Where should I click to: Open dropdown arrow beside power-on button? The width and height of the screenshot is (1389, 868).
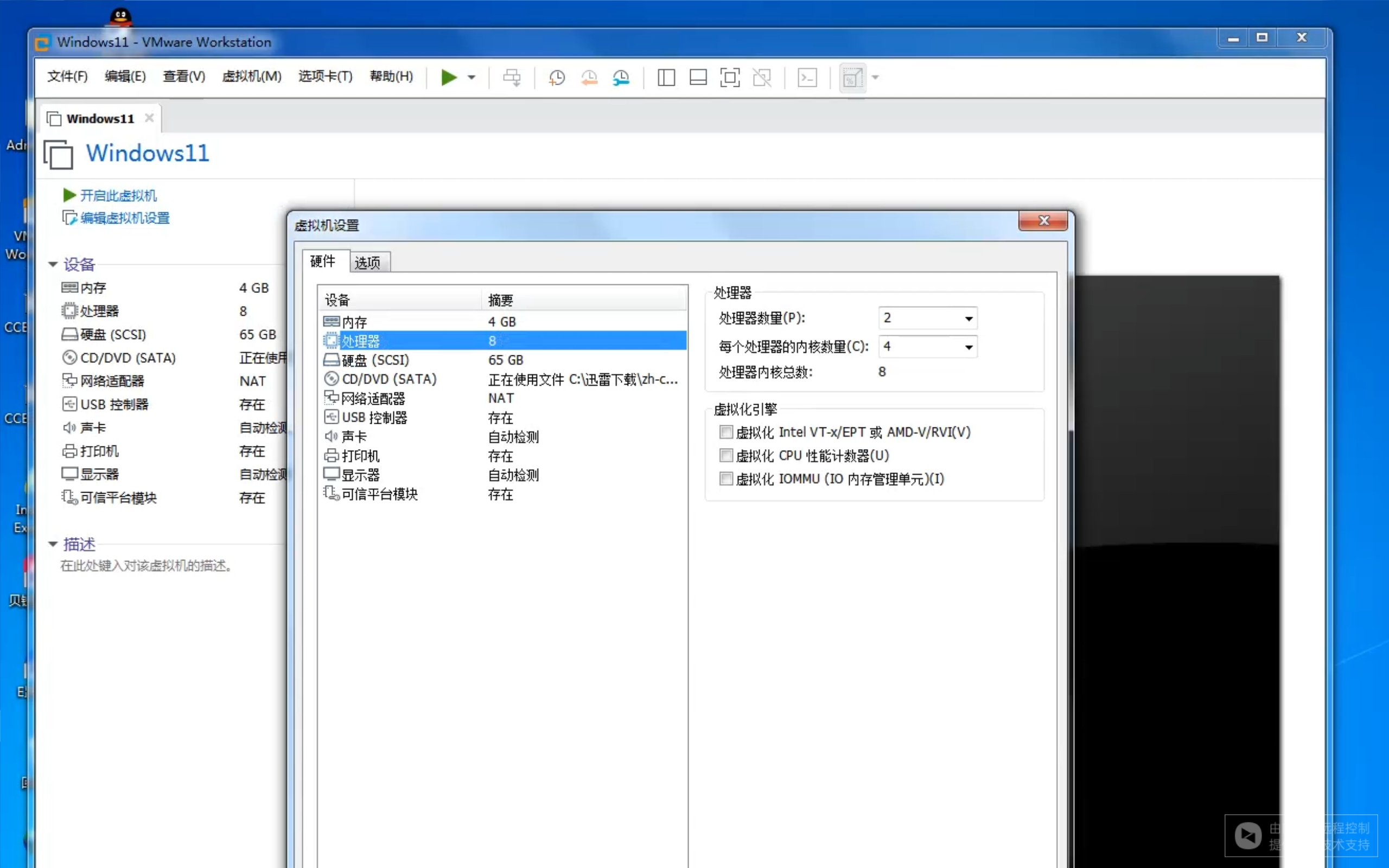coord(472,77)
